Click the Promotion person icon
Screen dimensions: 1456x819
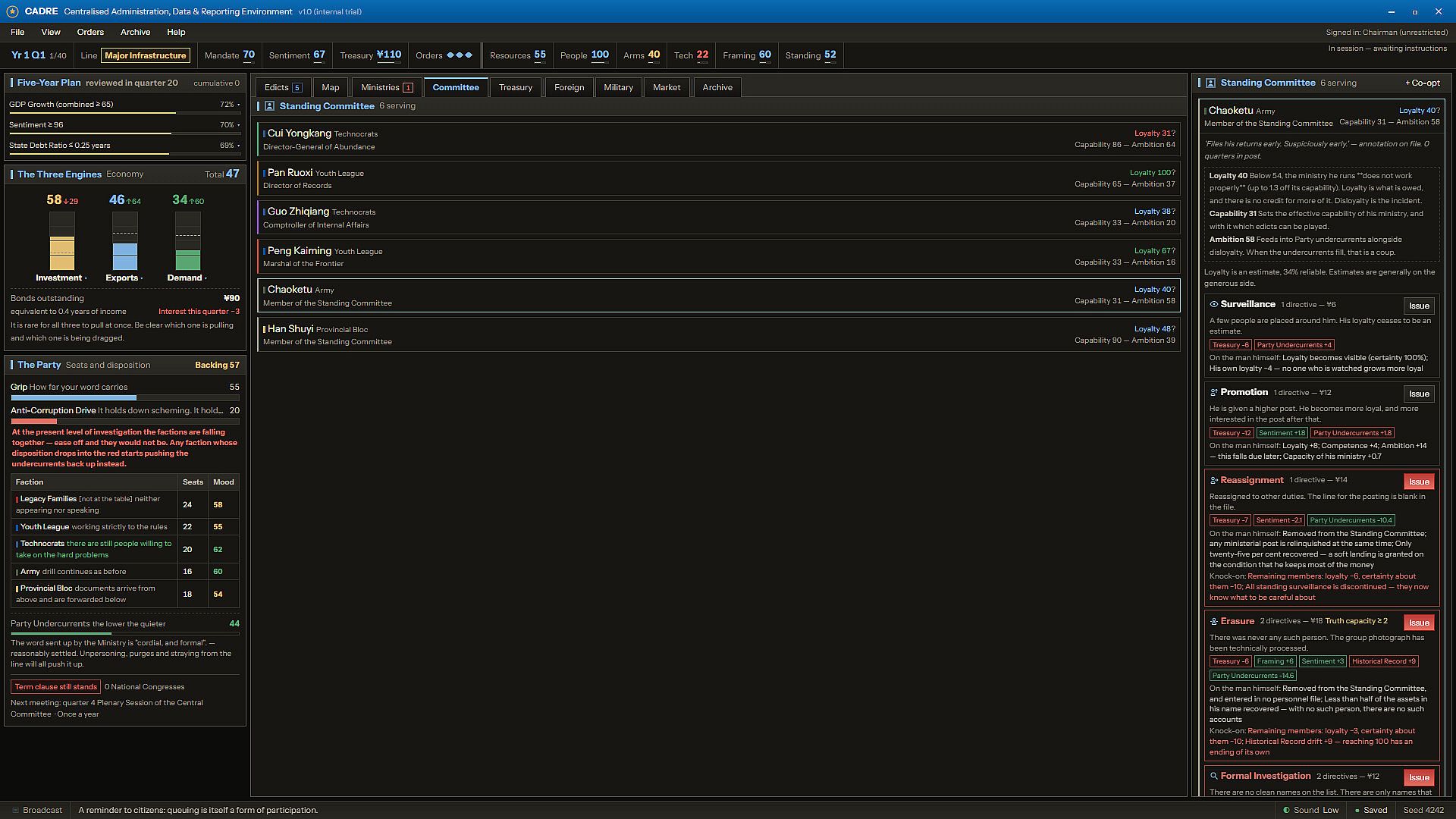(1213, 393)
